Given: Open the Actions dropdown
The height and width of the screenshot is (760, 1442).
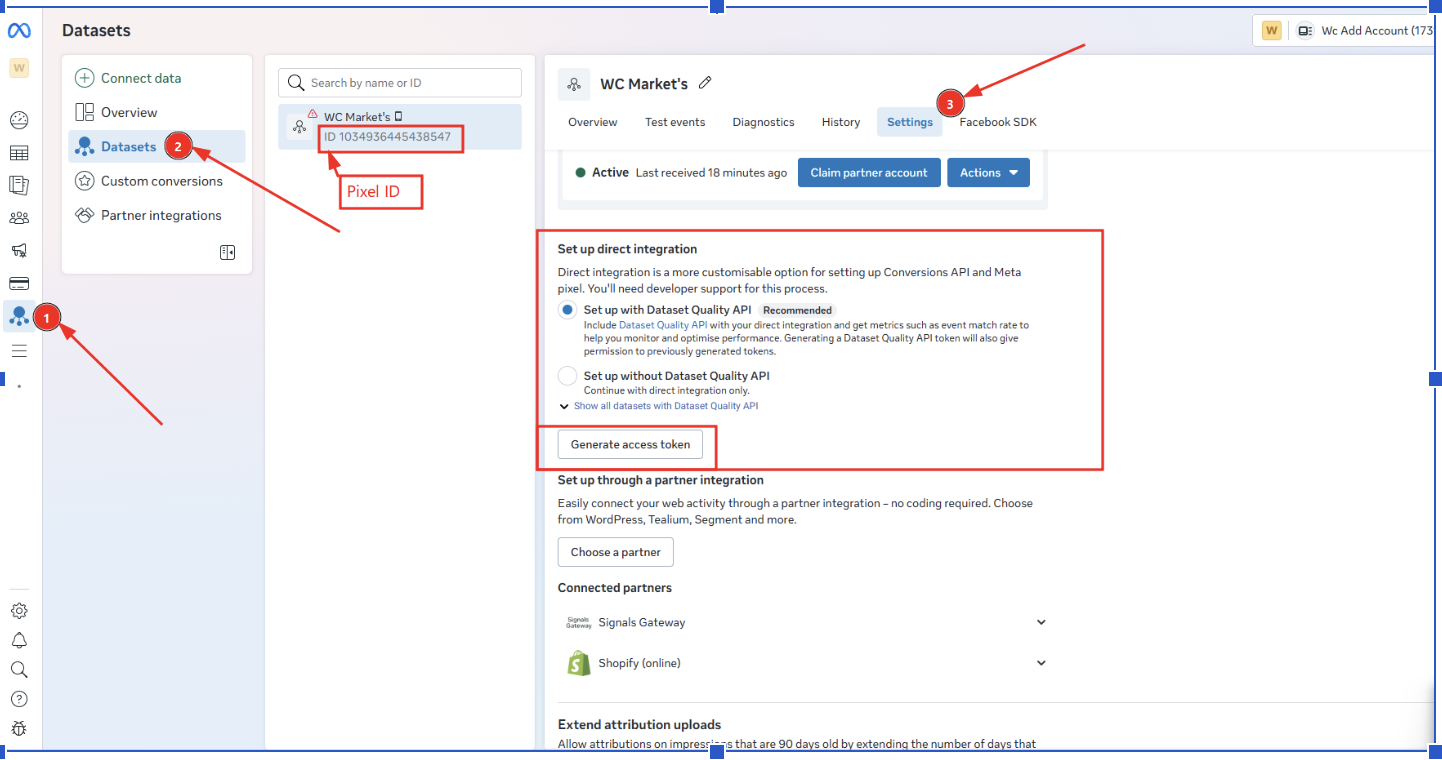Looking at the screenshot, I should 988,173.
